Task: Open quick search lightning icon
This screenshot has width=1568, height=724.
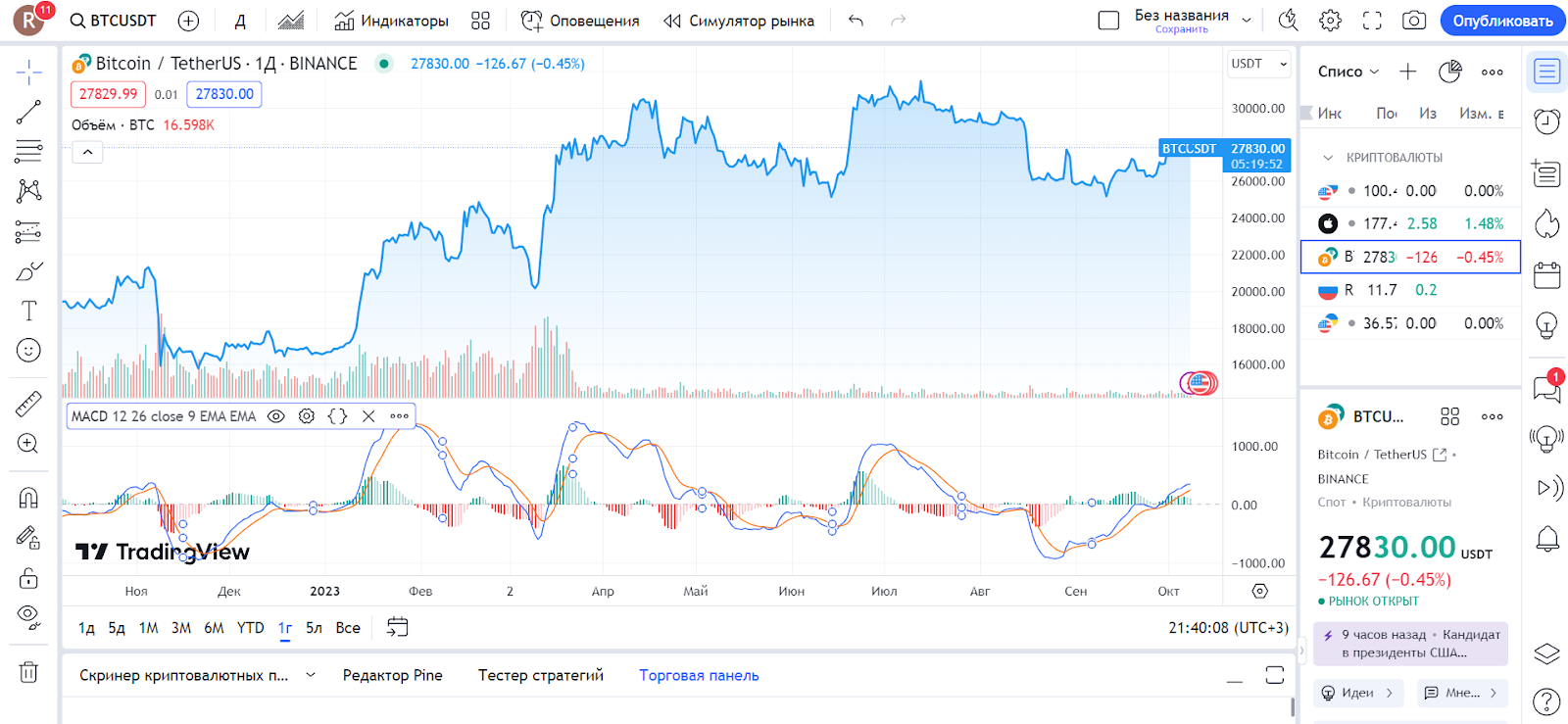Action: click(x=1289, y=21)
